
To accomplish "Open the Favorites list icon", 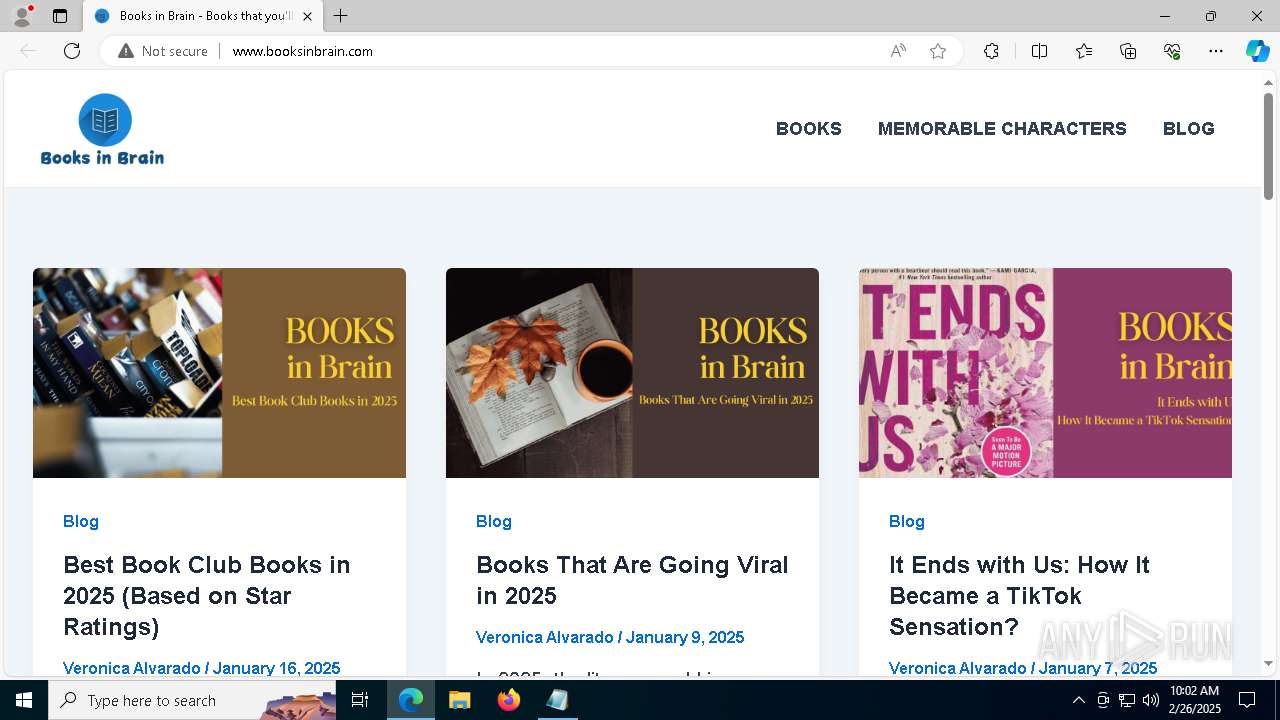I will 1084,51.
